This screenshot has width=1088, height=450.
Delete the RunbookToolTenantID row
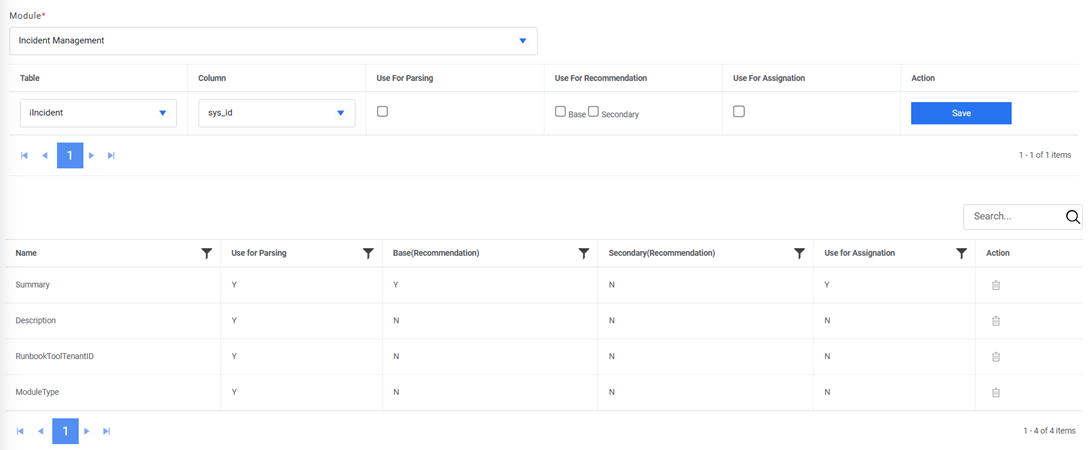pyautogui.click(x=995, y=357)
